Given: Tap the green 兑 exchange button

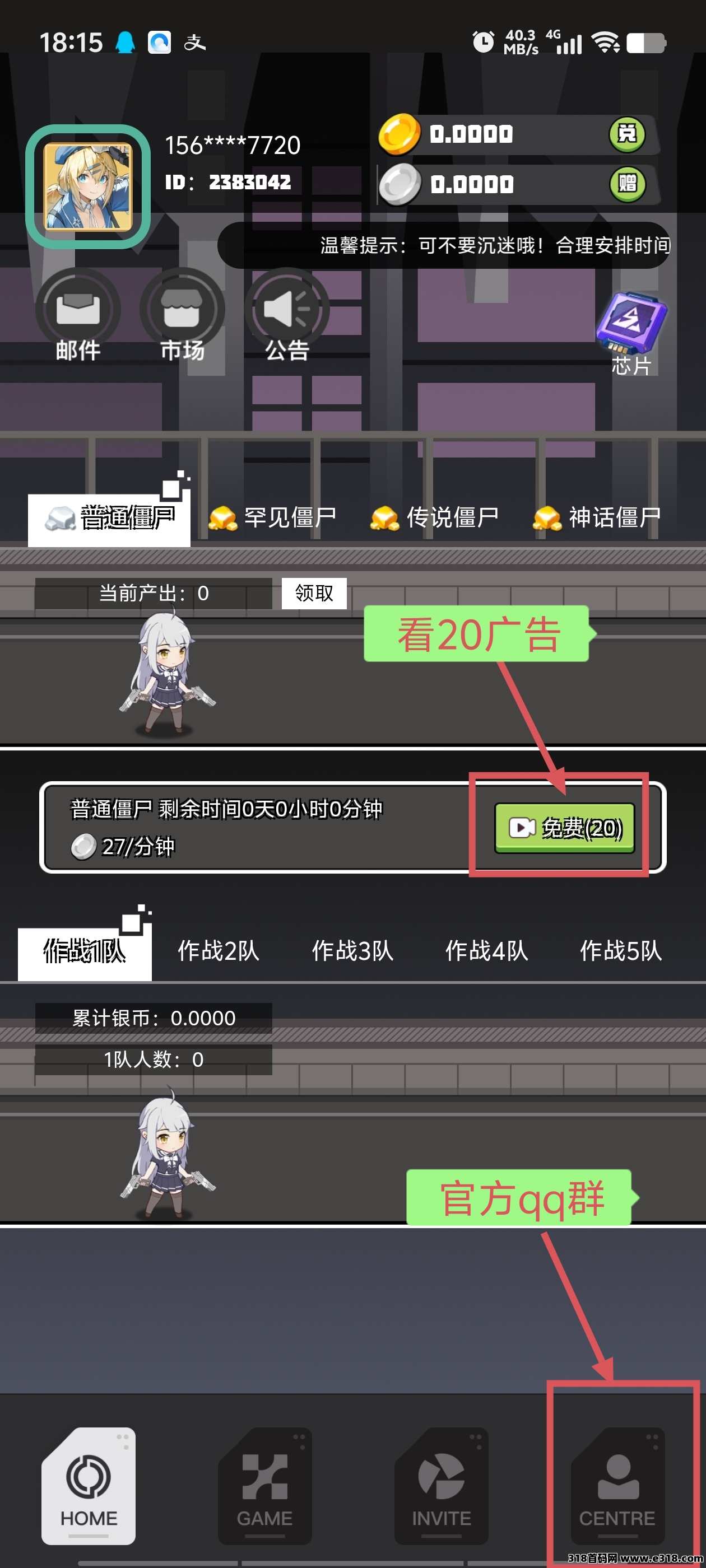Looking at the screenshot, I should coord(627,134).
